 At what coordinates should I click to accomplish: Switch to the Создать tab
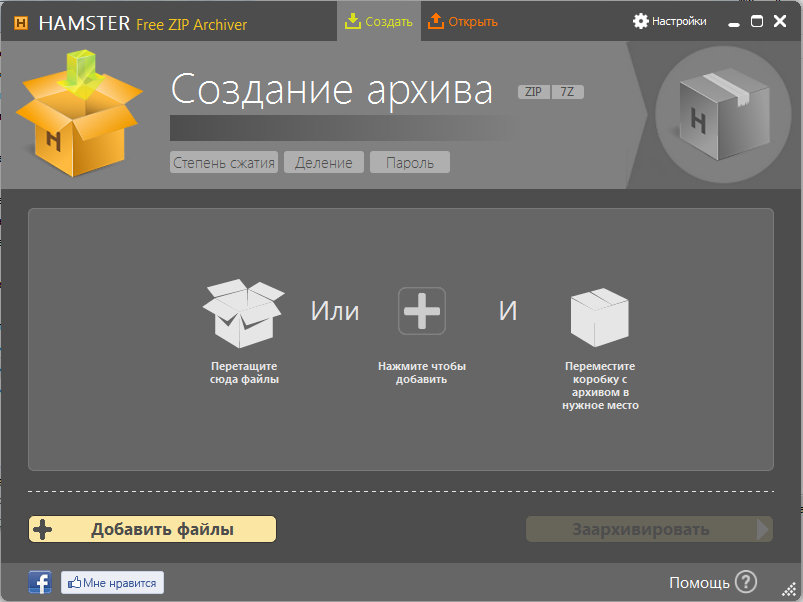pyautogui.click(x=378, y=21)
